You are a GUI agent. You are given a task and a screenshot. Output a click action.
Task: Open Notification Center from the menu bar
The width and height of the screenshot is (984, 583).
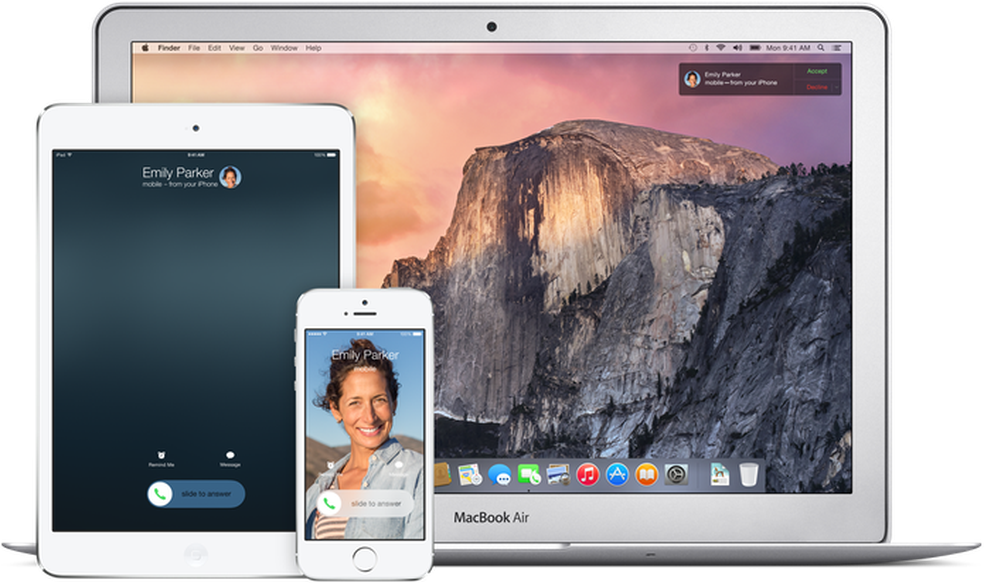tap(840, 45)
